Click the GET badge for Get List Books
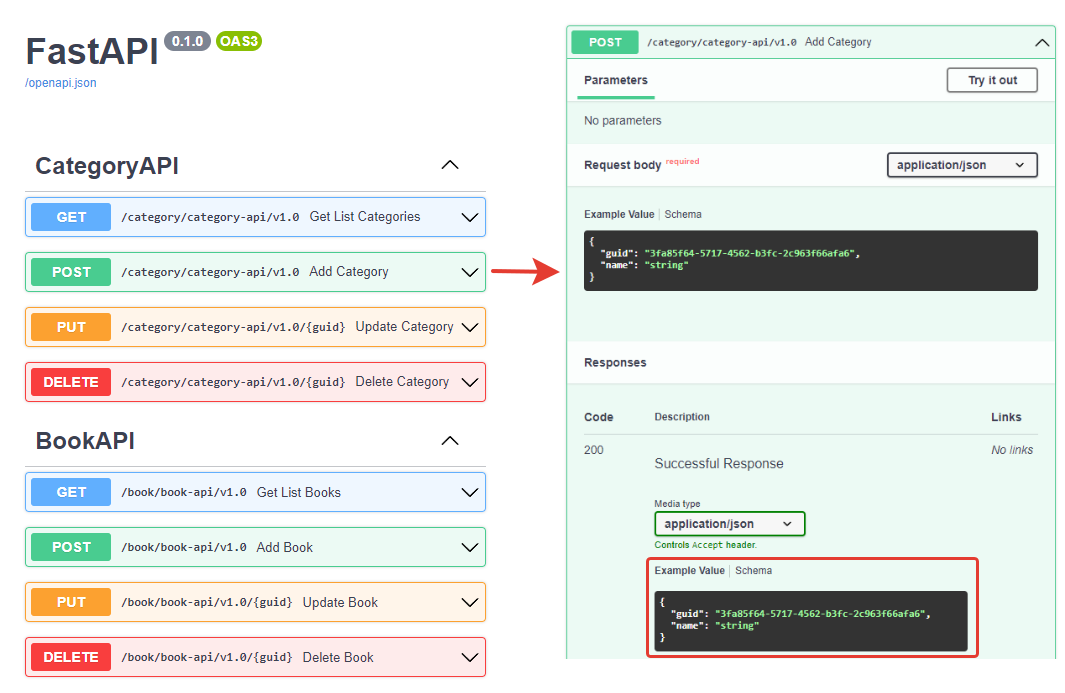 (71, 492)
